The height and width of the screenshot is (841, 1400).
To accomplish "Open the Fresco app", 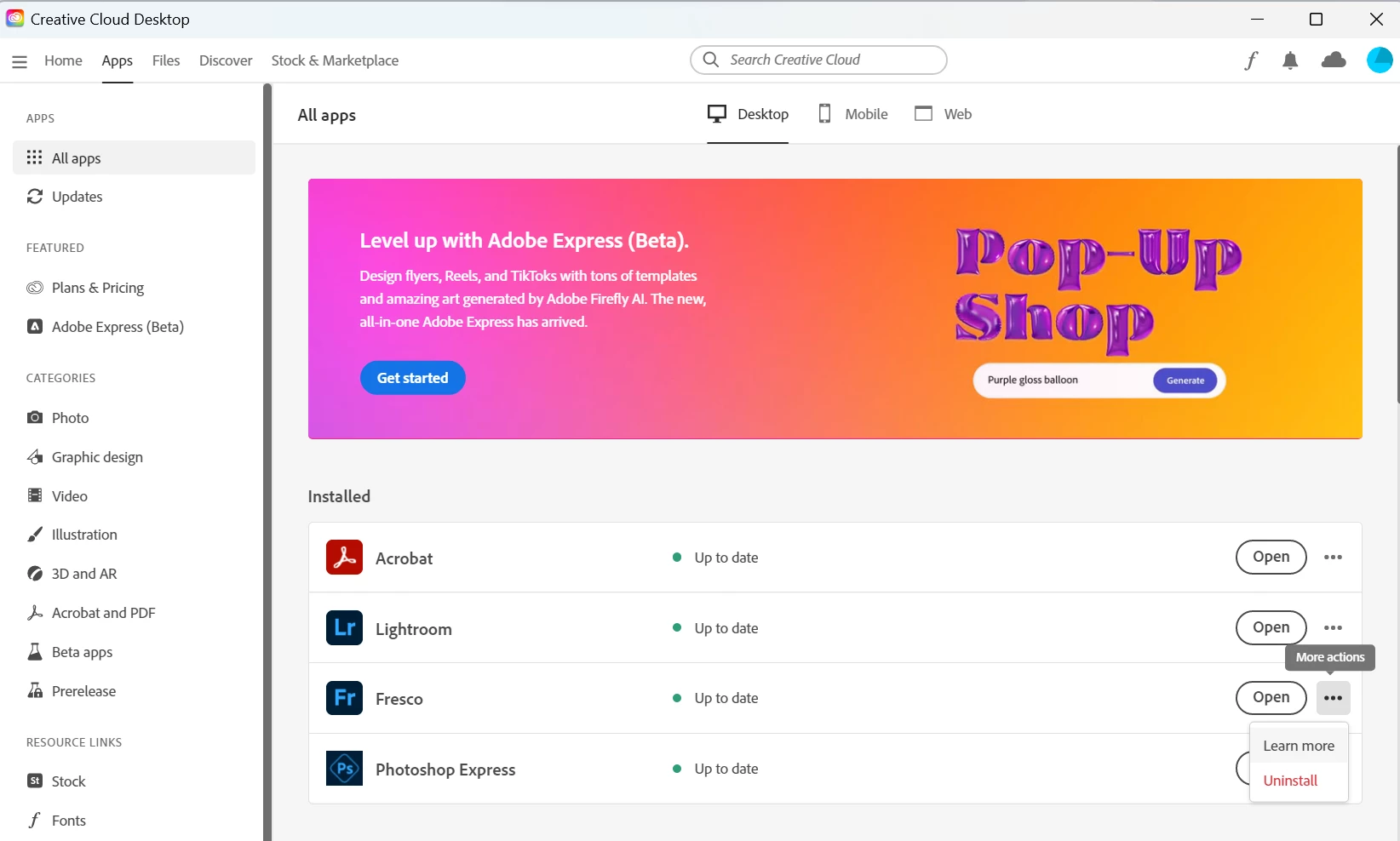I will click(x=1271, y=698).
